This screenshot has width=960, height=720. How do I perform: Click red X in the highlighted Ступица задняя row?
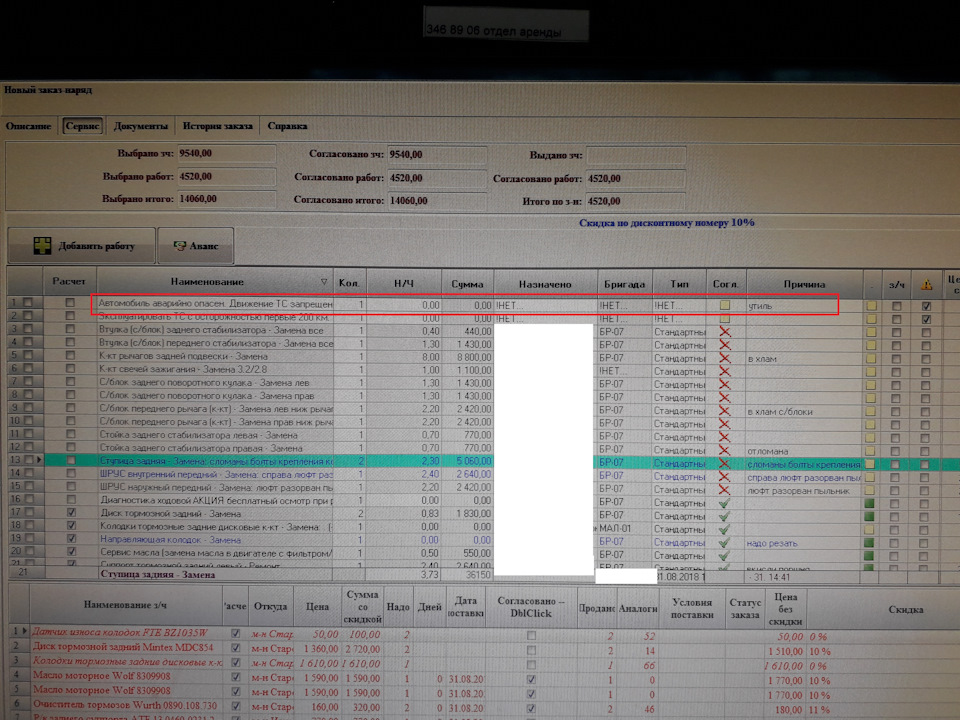(x=725, y=463)
